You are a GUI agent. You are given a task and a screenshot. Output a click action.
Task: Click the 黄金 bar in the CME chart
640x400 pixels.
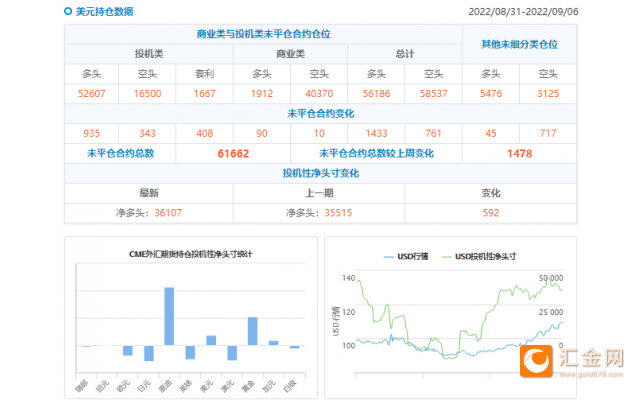click(x=253, y=331)
